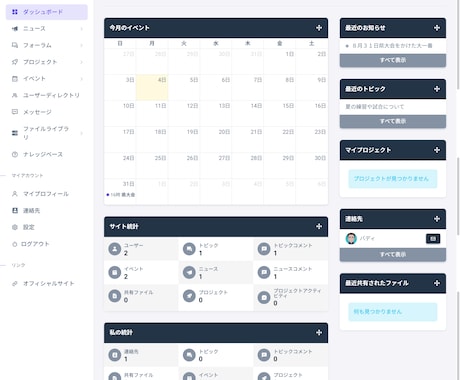Expand the ニュース submenu chevron
Image resolution: width=460 pixels, height=380 pixels.
pyautogui.click(x=82, y=29)
